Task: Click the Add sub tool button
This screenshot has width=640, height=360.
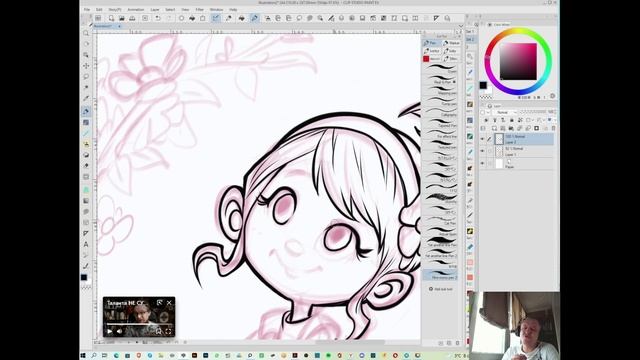Action: click(x=441, y=289)
